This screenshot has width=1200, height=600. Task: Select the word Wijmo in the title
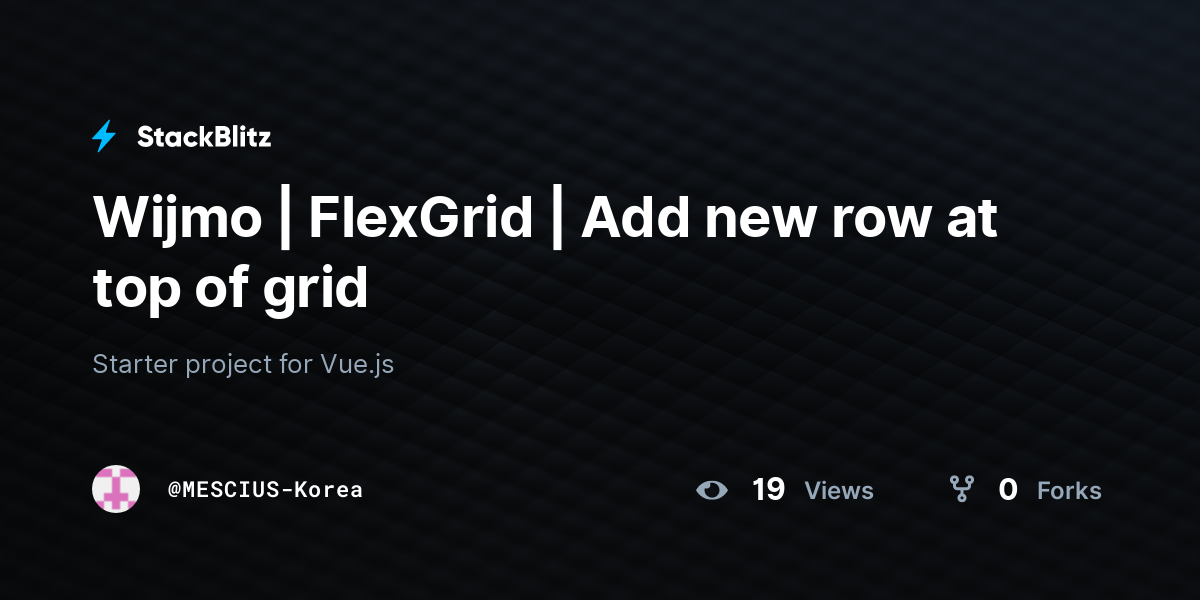[x=177, y=218]
